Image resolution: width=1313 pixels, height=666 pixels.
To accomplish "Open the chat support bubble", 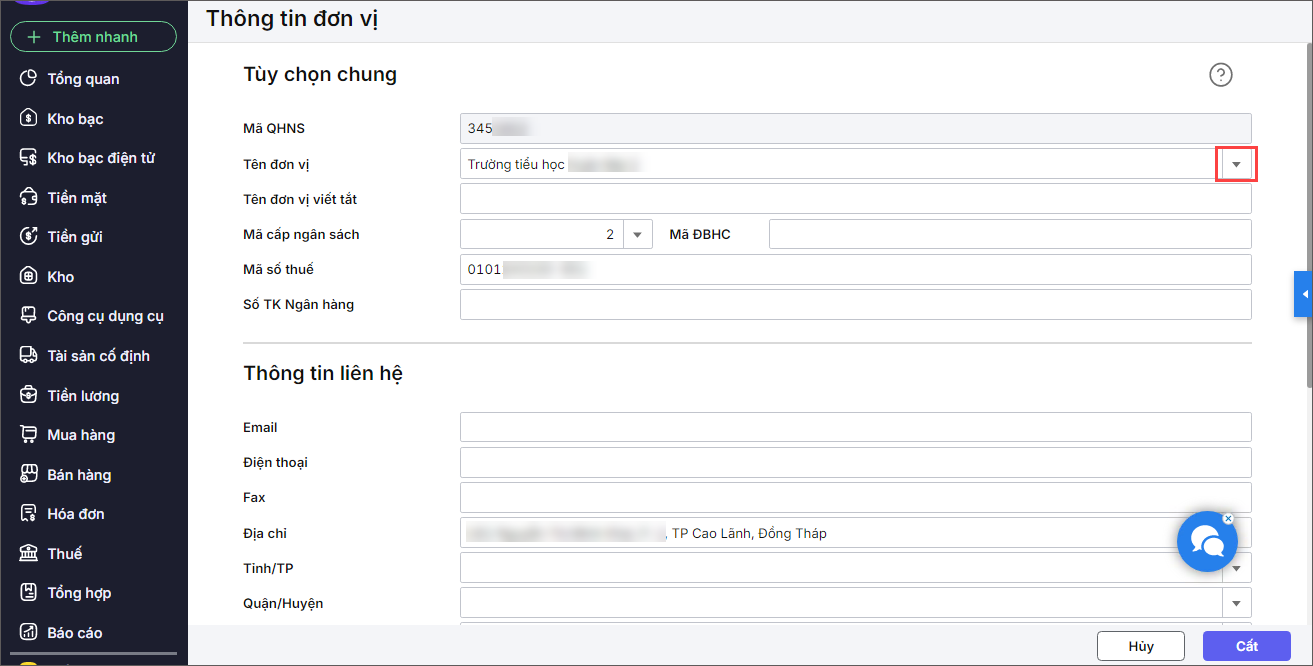I will (x=1207, y=542).
